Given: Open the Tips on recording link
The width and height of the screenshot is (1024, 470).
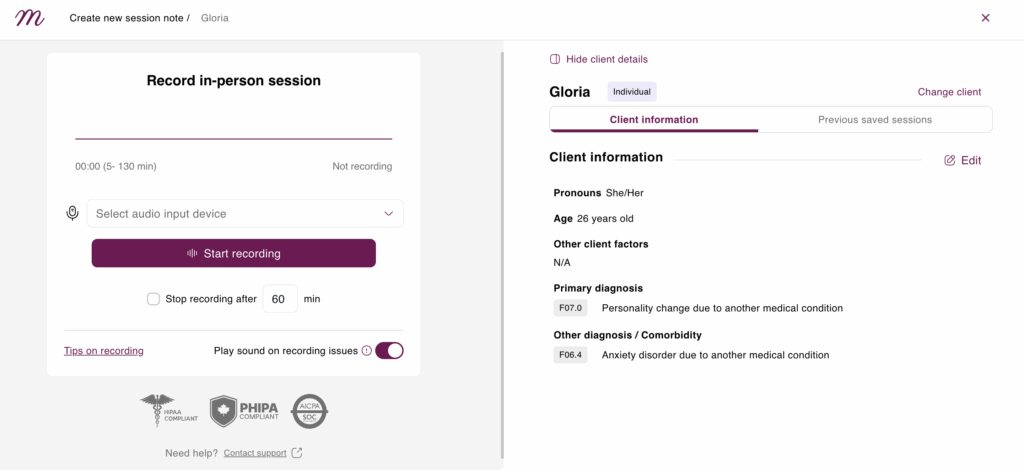Looking at the screenshot, I should 104,351.
